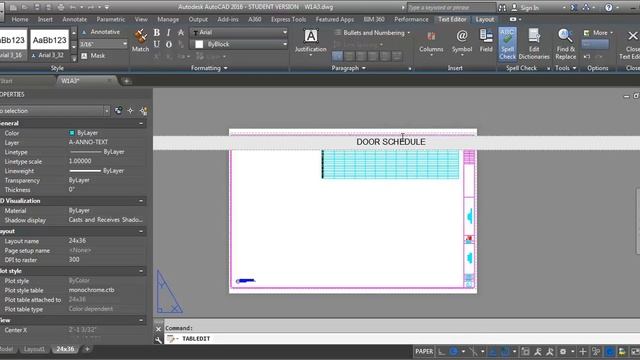Open the Arial font dropdown
Viewport: 640px width, 360px height.
click(239, 32)
